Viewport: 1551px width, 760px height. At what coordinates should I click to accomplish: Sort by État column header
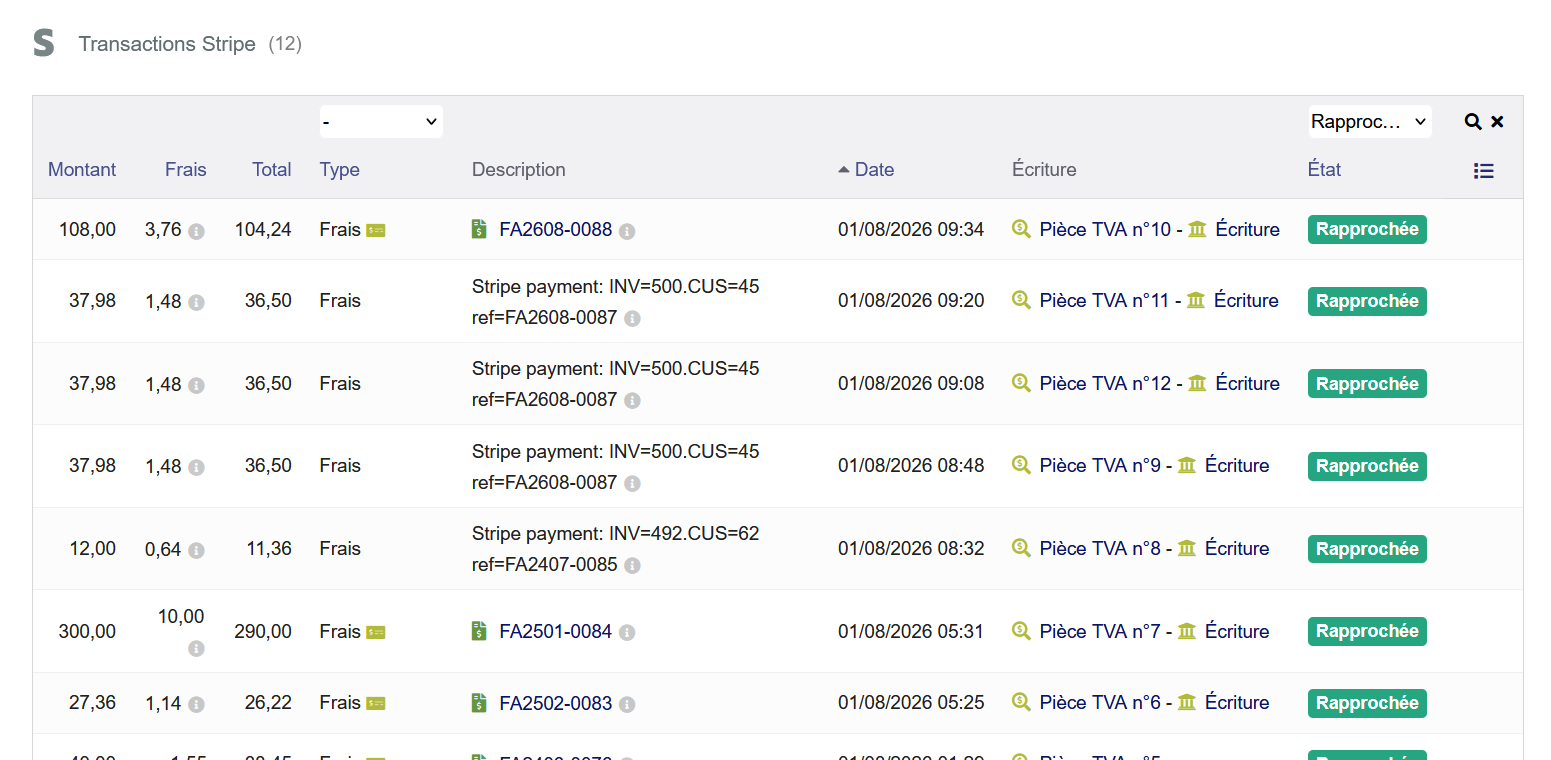click(1324, 170)
